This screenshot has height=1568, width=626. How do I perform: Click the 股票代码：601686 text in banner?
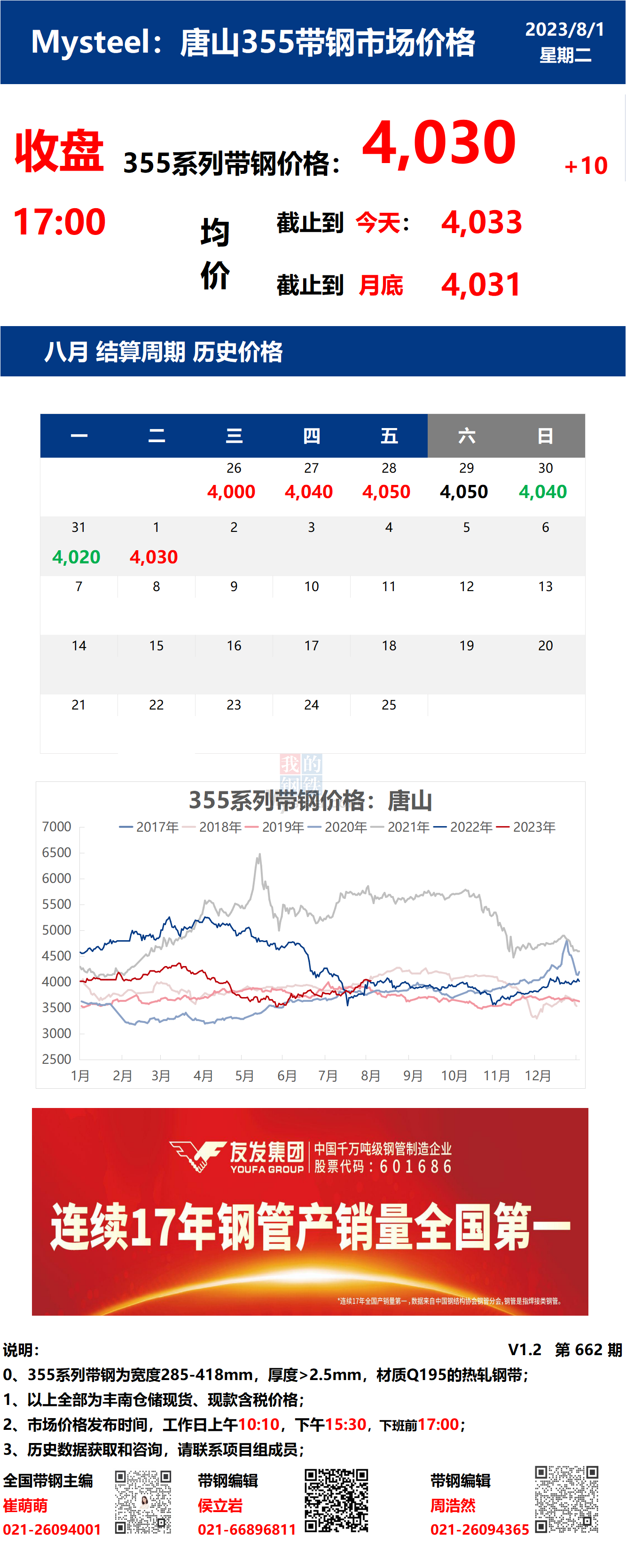pos(383,1166)
